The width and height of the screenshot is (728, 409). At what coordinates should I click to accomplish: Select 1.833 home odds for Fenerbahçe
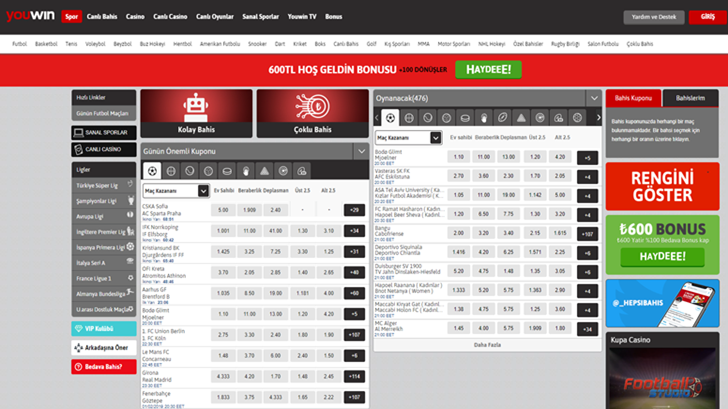(x=223, y=397)
